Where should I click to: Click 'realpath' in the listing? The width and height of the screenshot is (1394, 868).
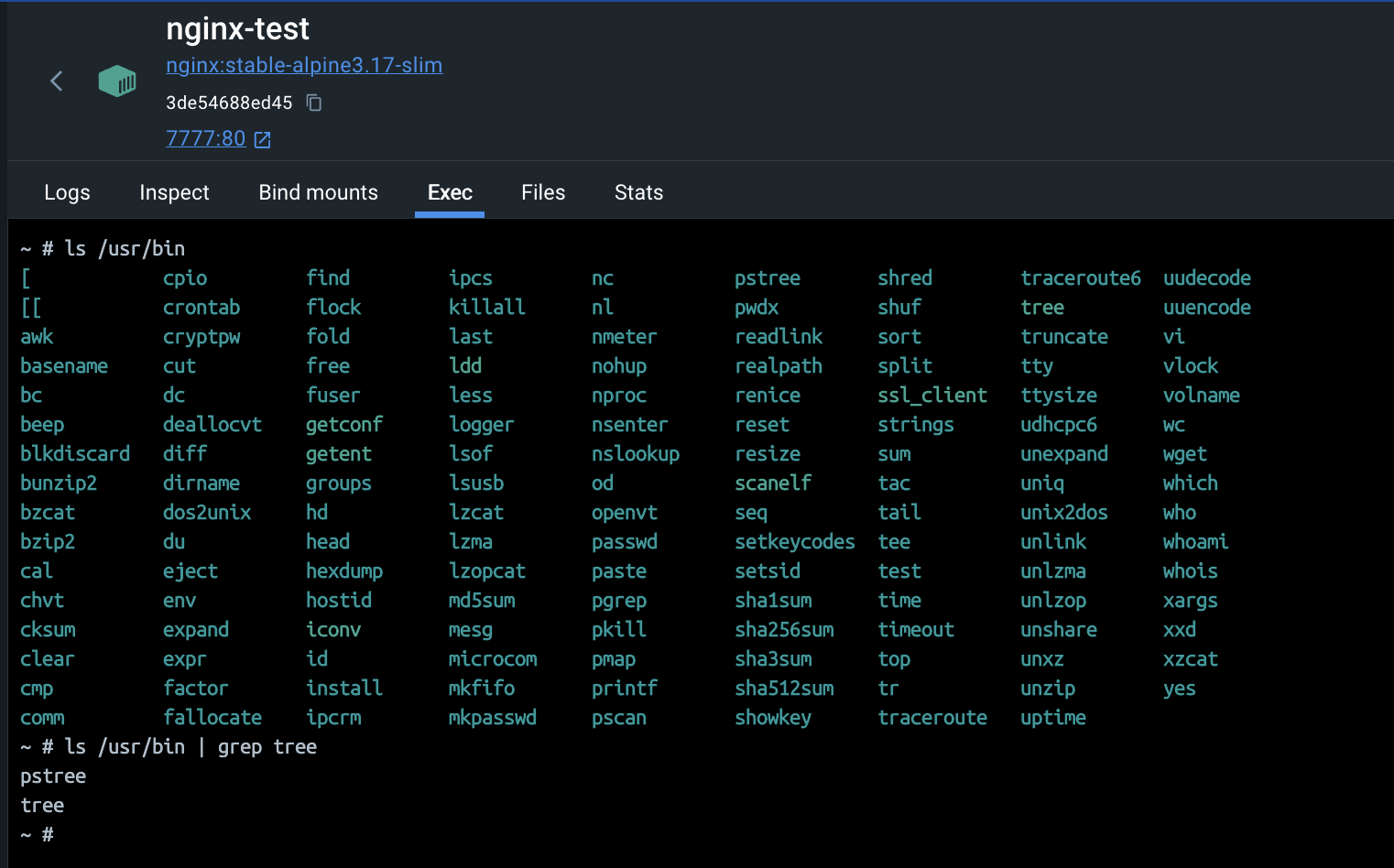pyautogui.click(x=779, y=366)
